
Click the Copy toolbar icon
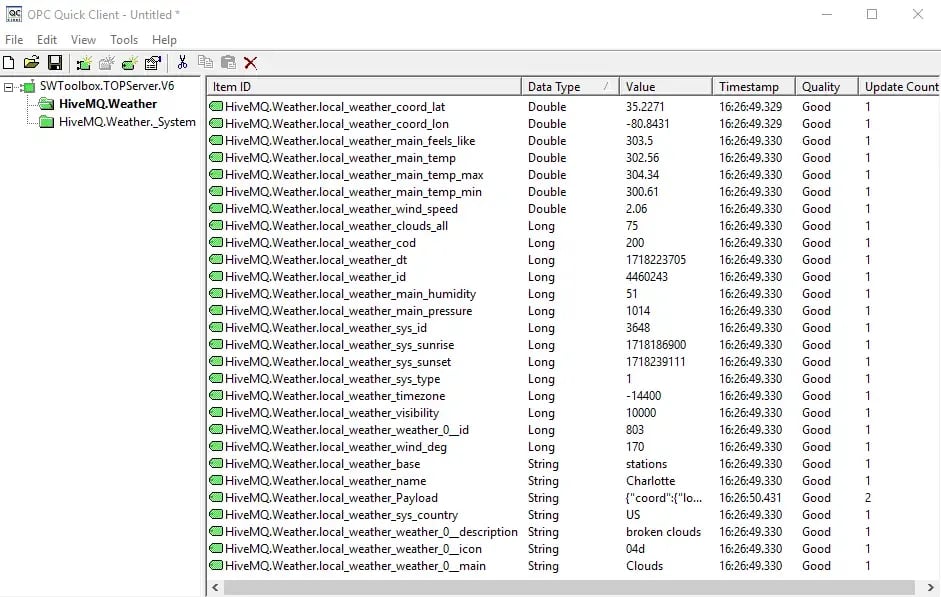[x=206, y=61]
